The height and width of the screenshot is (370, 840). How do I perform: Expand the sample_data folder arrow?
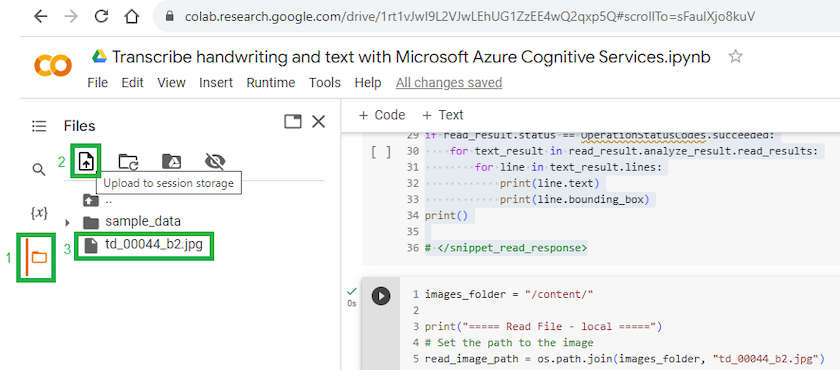pyautogui.click(x=68, y=222)
